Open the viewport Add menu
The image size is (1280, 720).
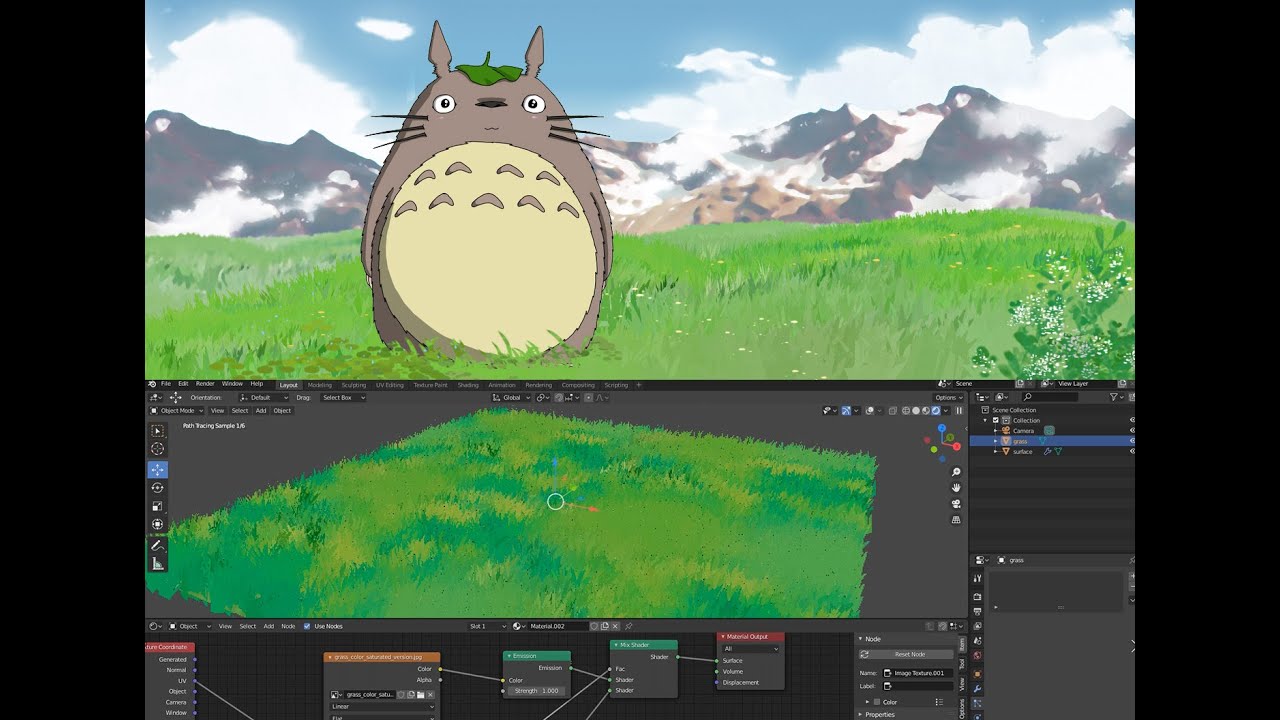tap(261, 411)
